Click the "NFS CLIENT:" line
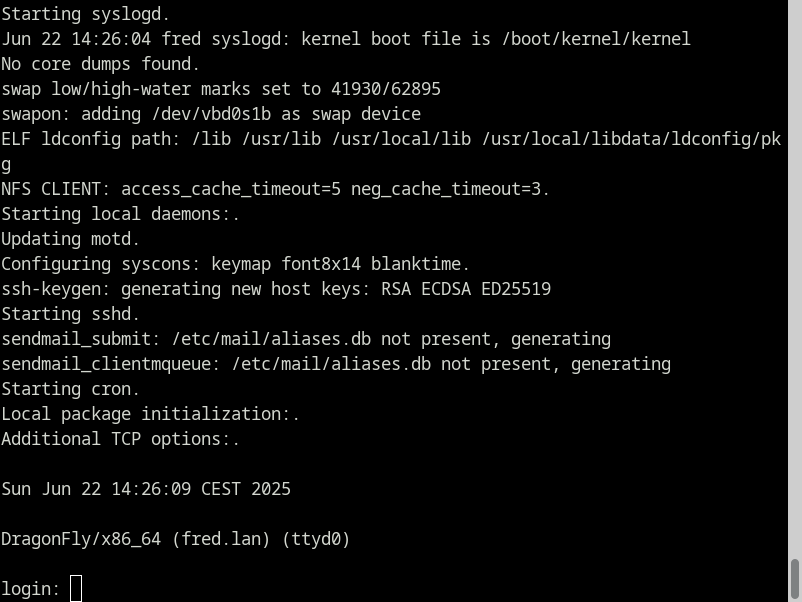 (276, 189)
